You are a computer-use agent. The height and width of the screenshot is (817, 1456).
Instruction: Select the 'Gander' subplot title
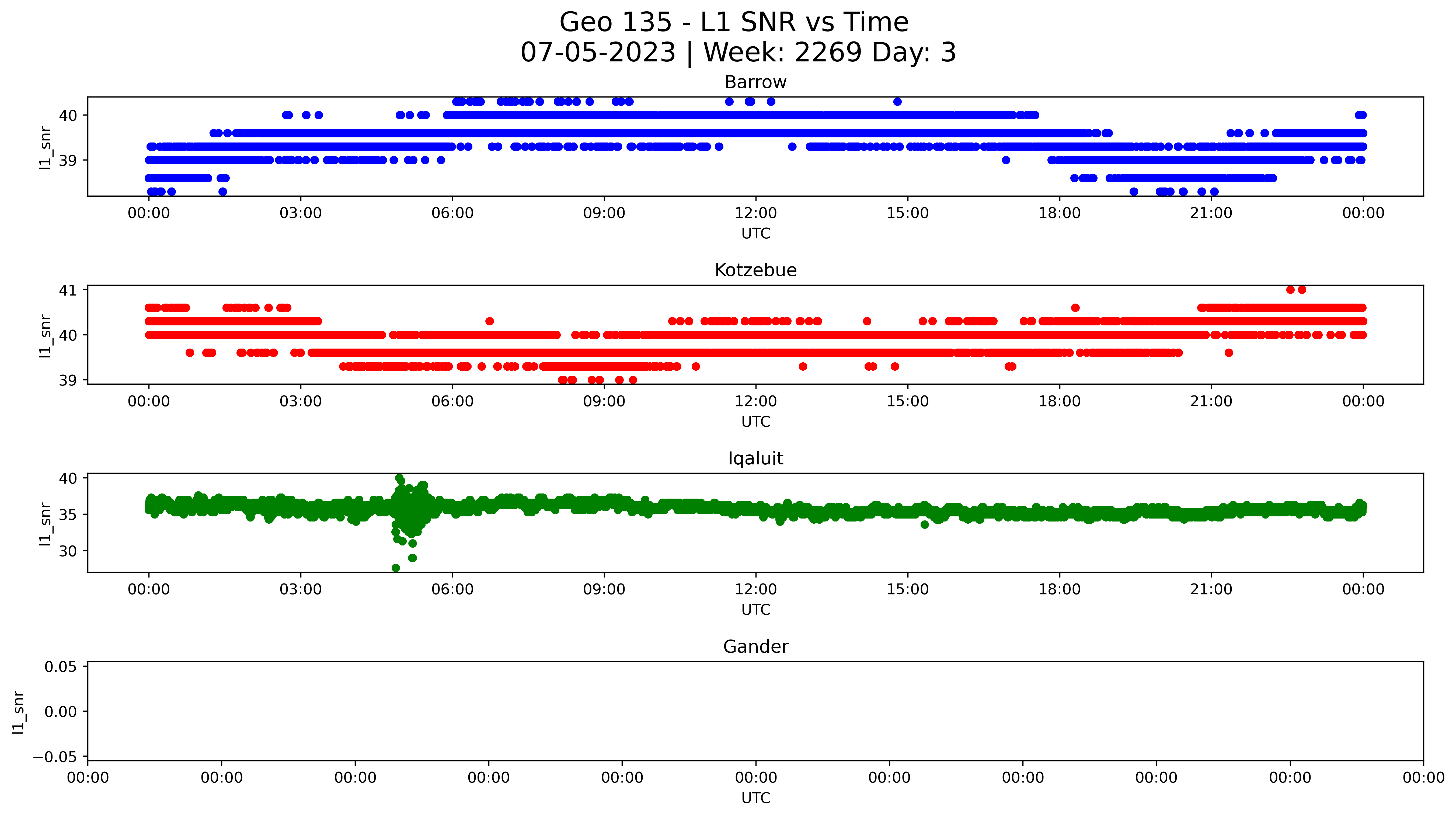tap(755, 647)
